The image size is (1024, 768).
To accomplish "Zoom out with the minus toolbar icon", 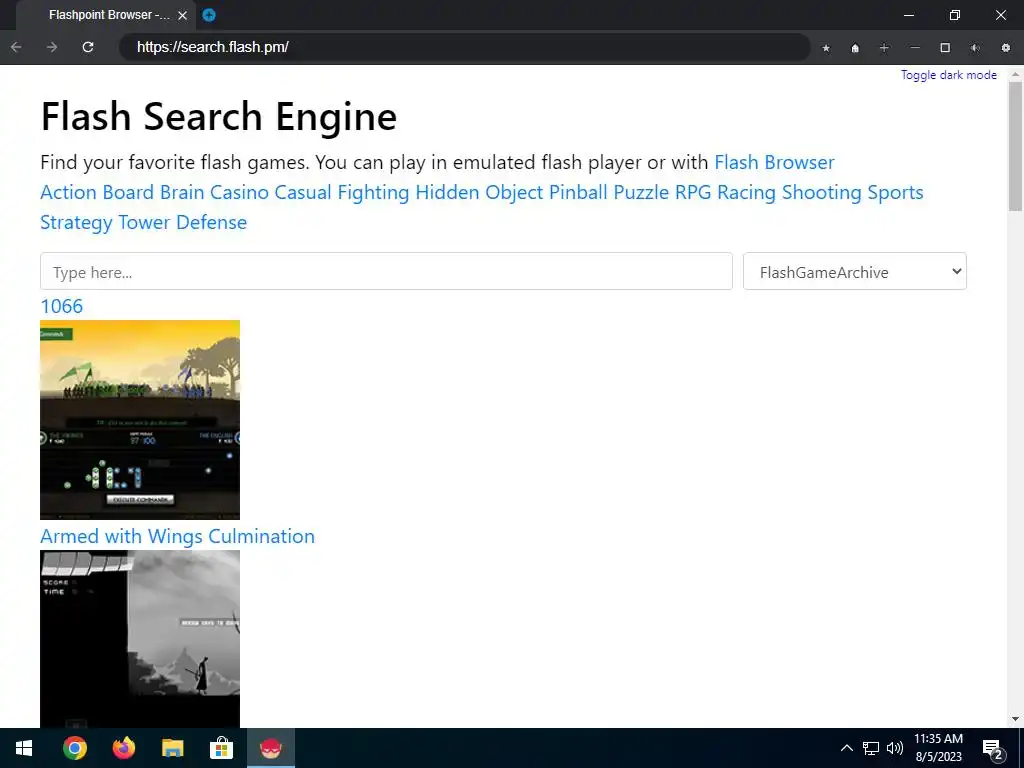I will [x=915, y=48].
